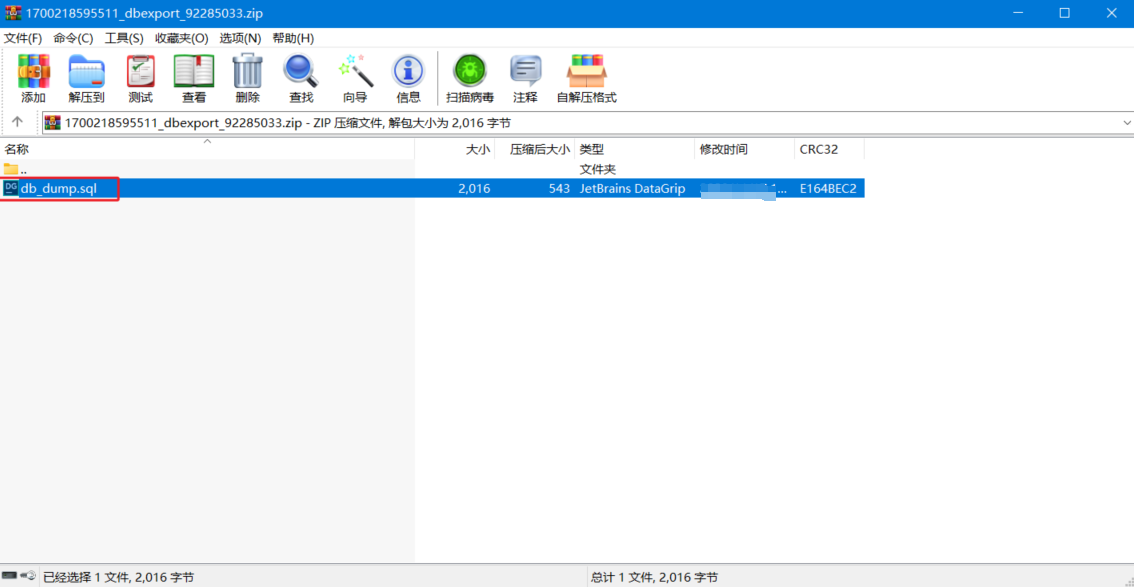The width and height of the screenshot is (1134, 587).
Task: Show archive Info (信息) icon
Action: [408, 71]
